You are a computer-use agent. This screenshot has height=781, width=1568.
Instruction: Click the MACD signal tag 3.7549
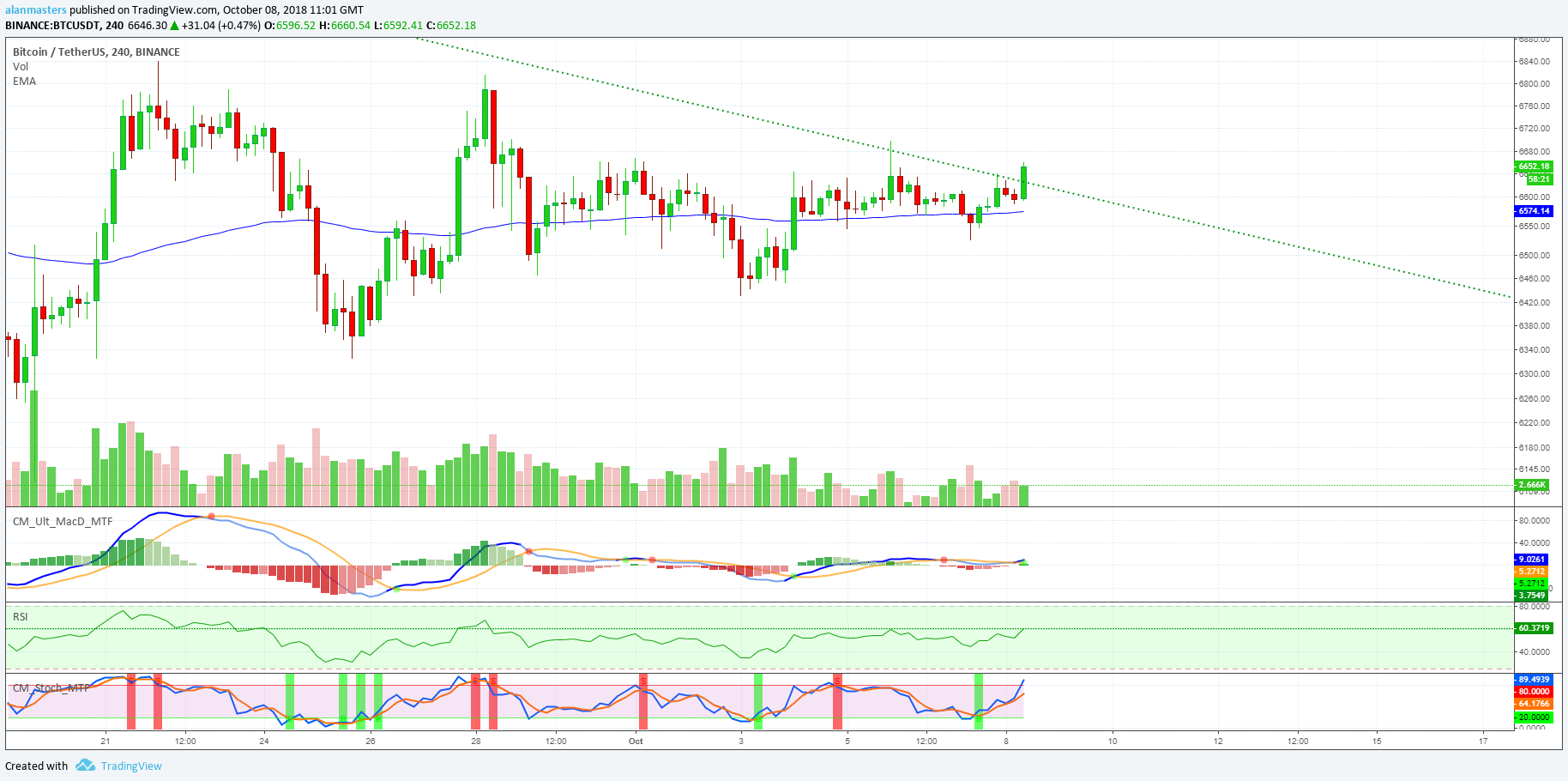1534,596
